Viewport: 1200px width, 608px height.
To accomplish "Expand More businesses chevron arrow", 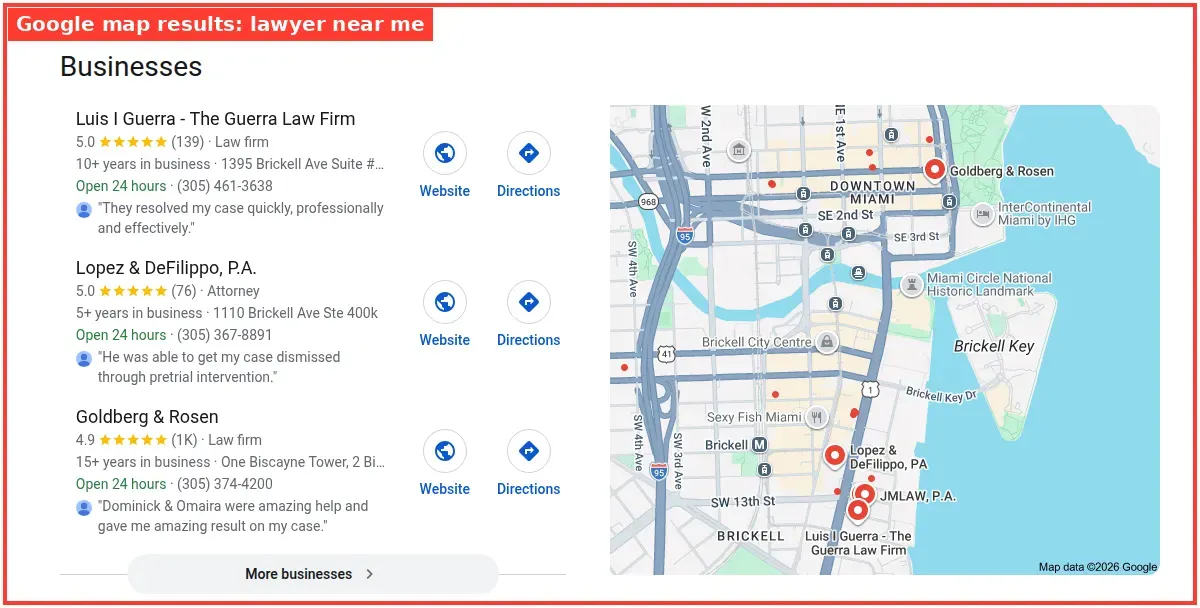I will 370,574.
